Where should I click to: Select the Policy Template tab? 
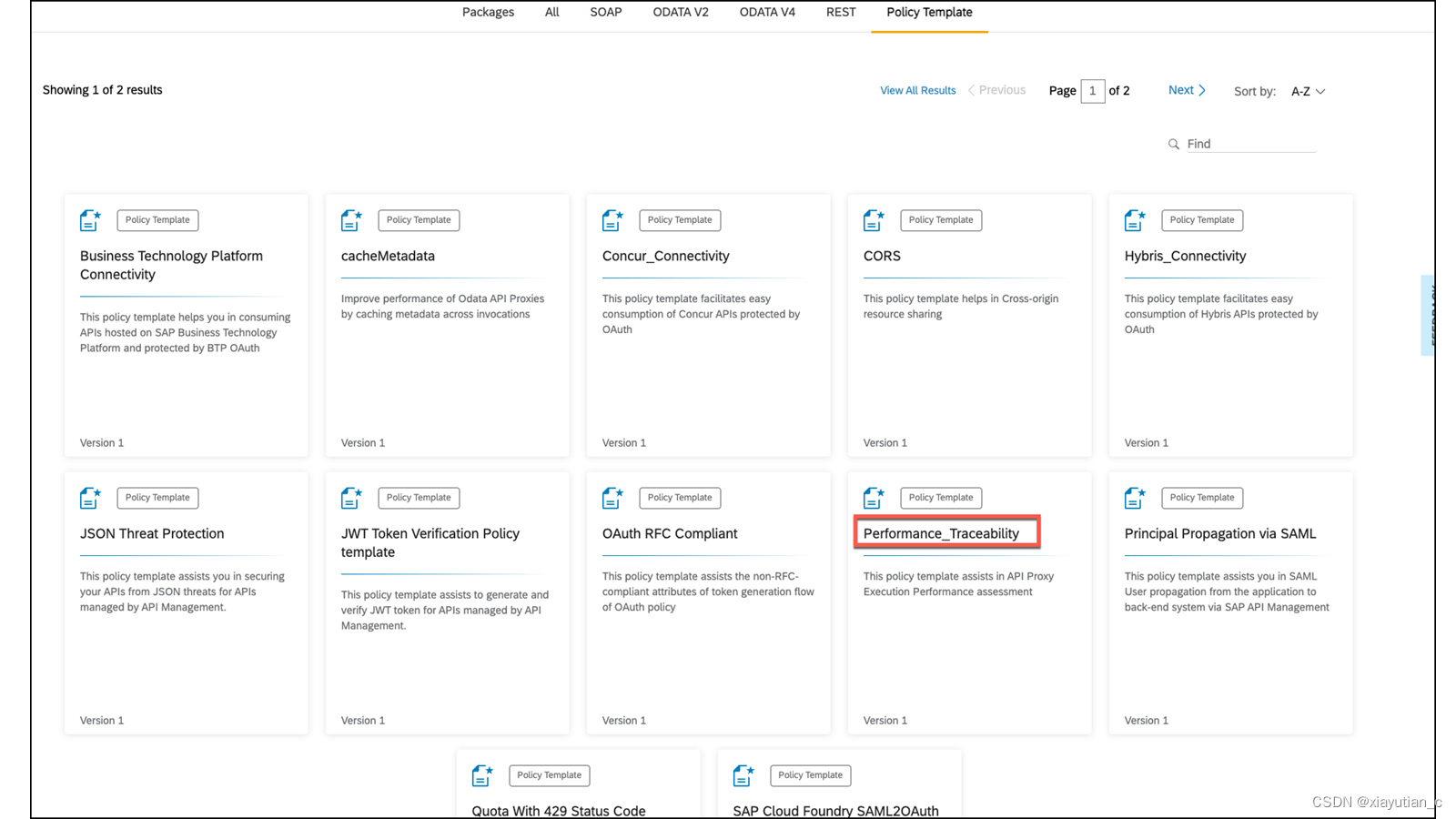tap(929, 12)
